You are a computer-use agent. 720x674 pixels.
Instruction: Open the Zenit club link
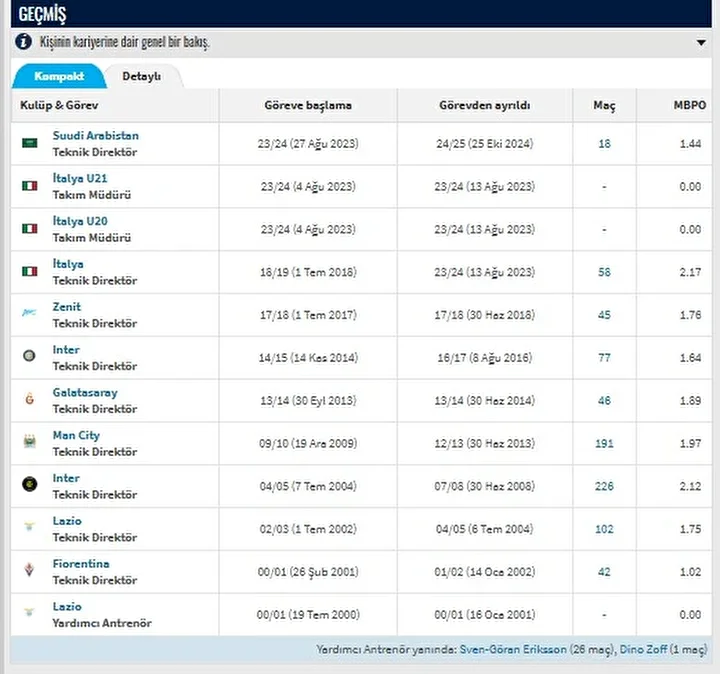point(67,307)
